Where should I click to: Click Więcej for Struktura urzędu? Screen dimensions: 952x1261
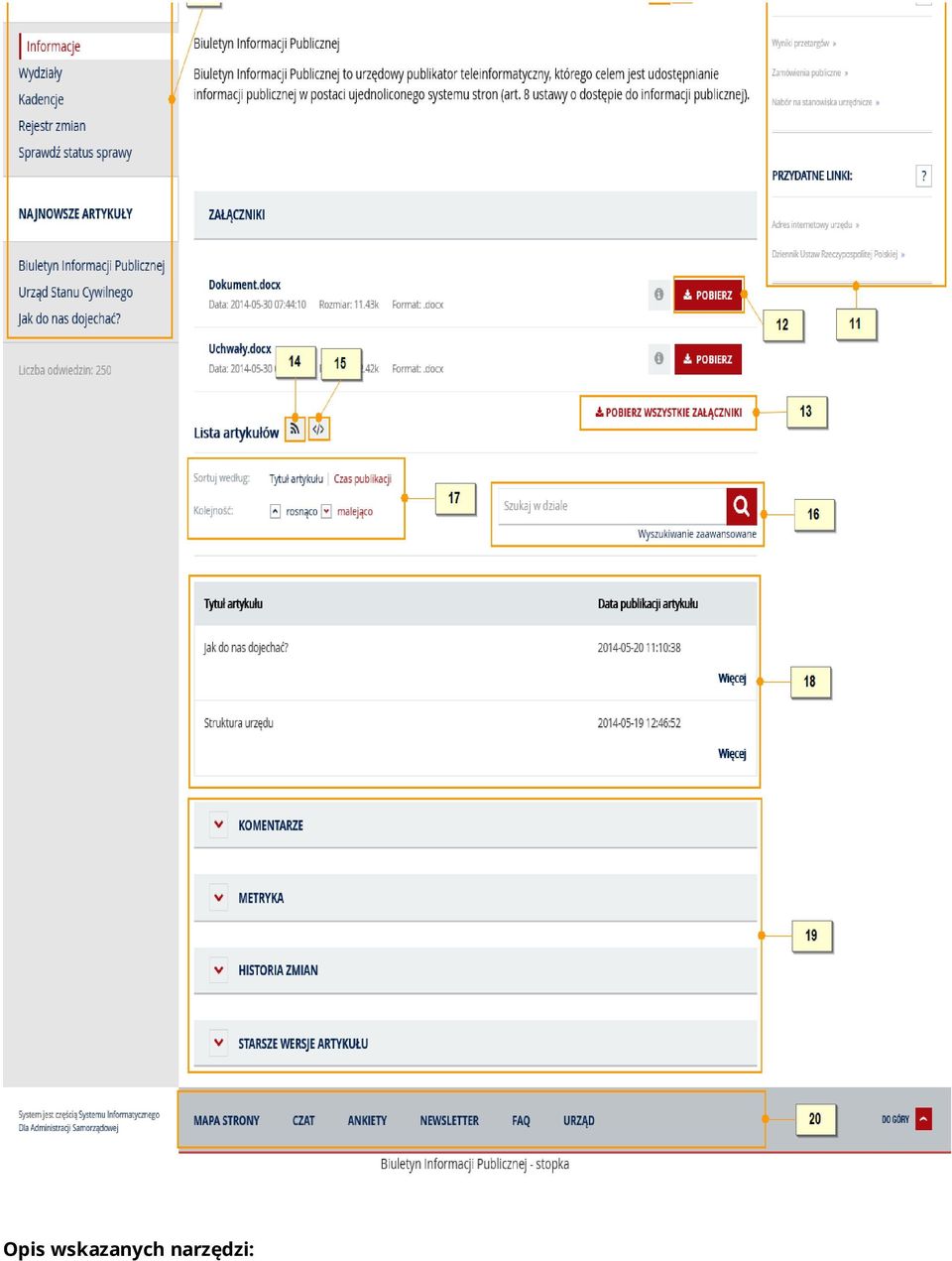coord(732,754)
